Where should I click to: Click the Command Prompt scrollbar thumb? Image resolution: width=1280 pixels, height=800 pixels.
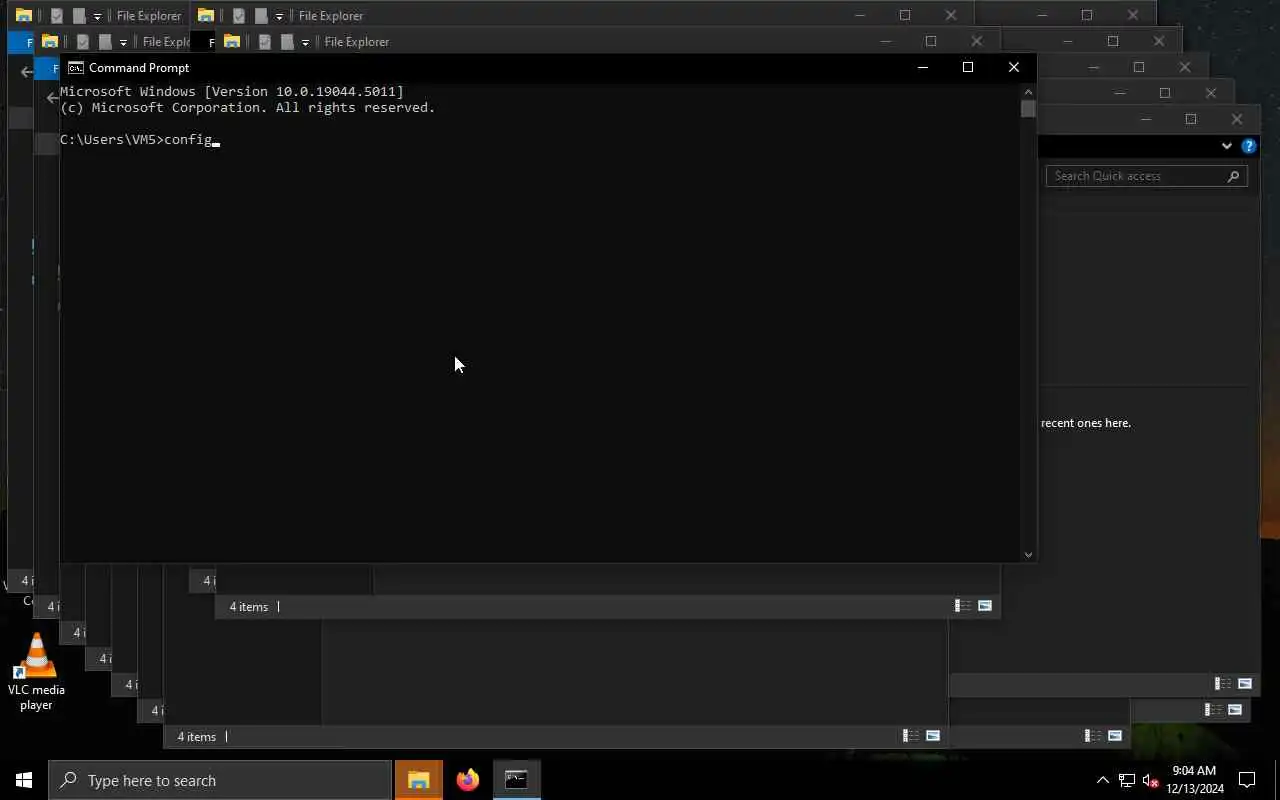(x=1028, y=109)
